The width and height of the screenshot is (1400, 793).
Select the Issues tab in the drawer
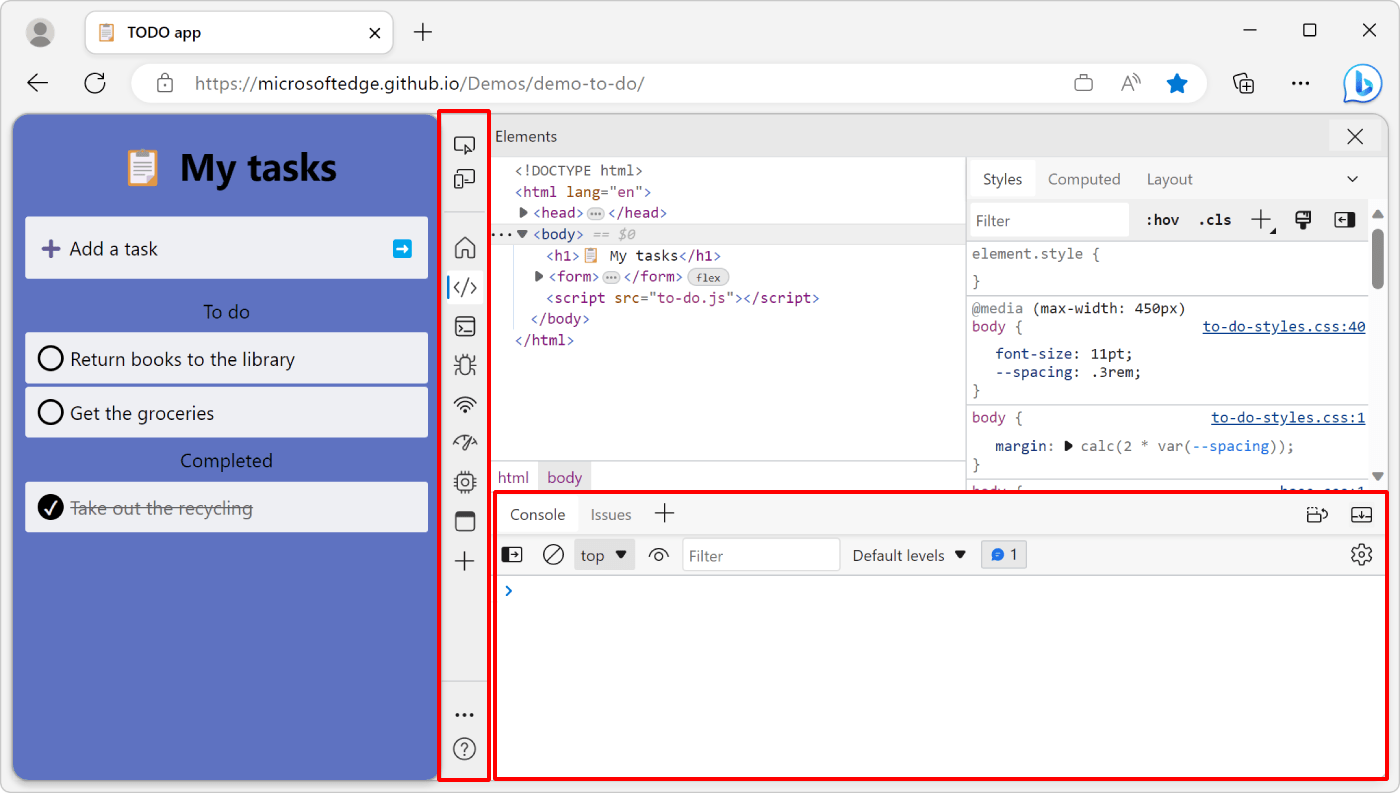[x=610, y=514]
